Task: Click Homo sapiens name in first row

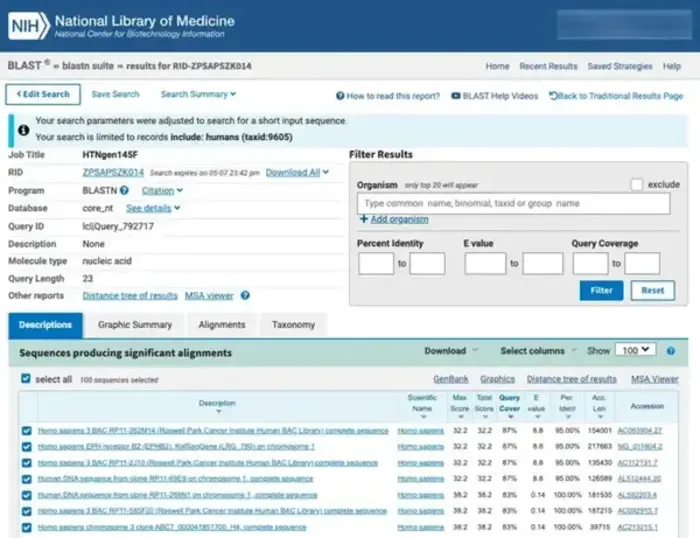Action: click(x=421, y=430)
